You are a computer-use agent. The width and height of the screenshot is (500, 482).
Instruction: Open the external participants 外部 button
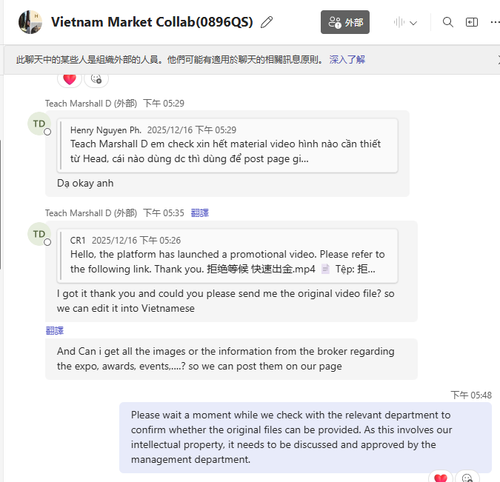point(345,22)
